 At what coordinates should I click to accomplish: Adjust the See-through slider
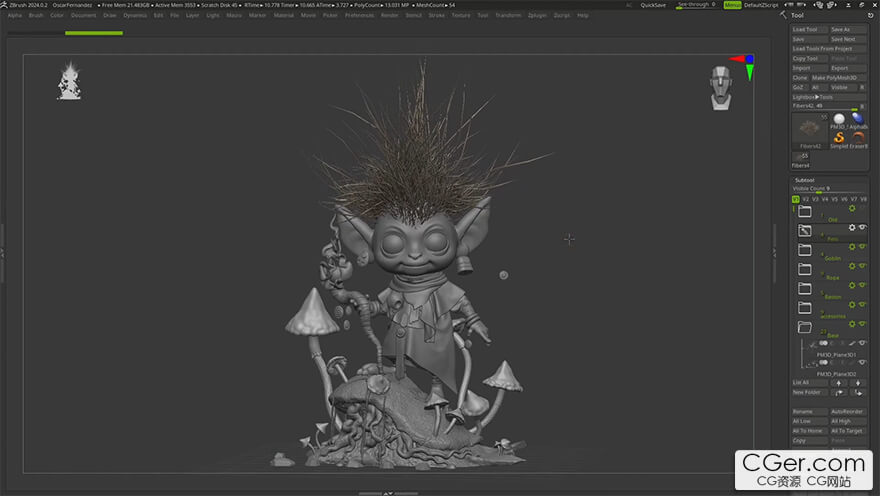(696, 5)
